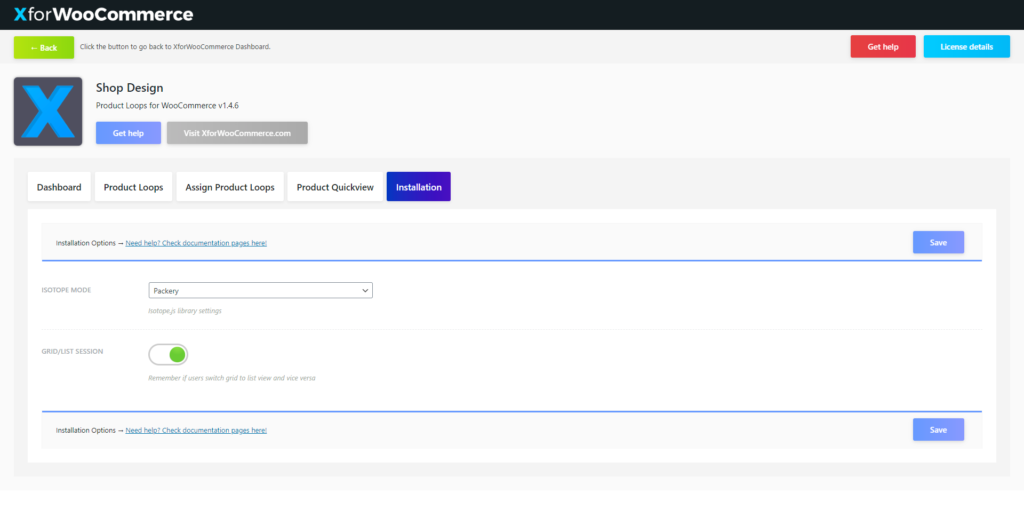The image size is (1024, 525).
Task: Click the blue Get help button under Shop Design
Action: pyautogui.click(x=128, y=133)
